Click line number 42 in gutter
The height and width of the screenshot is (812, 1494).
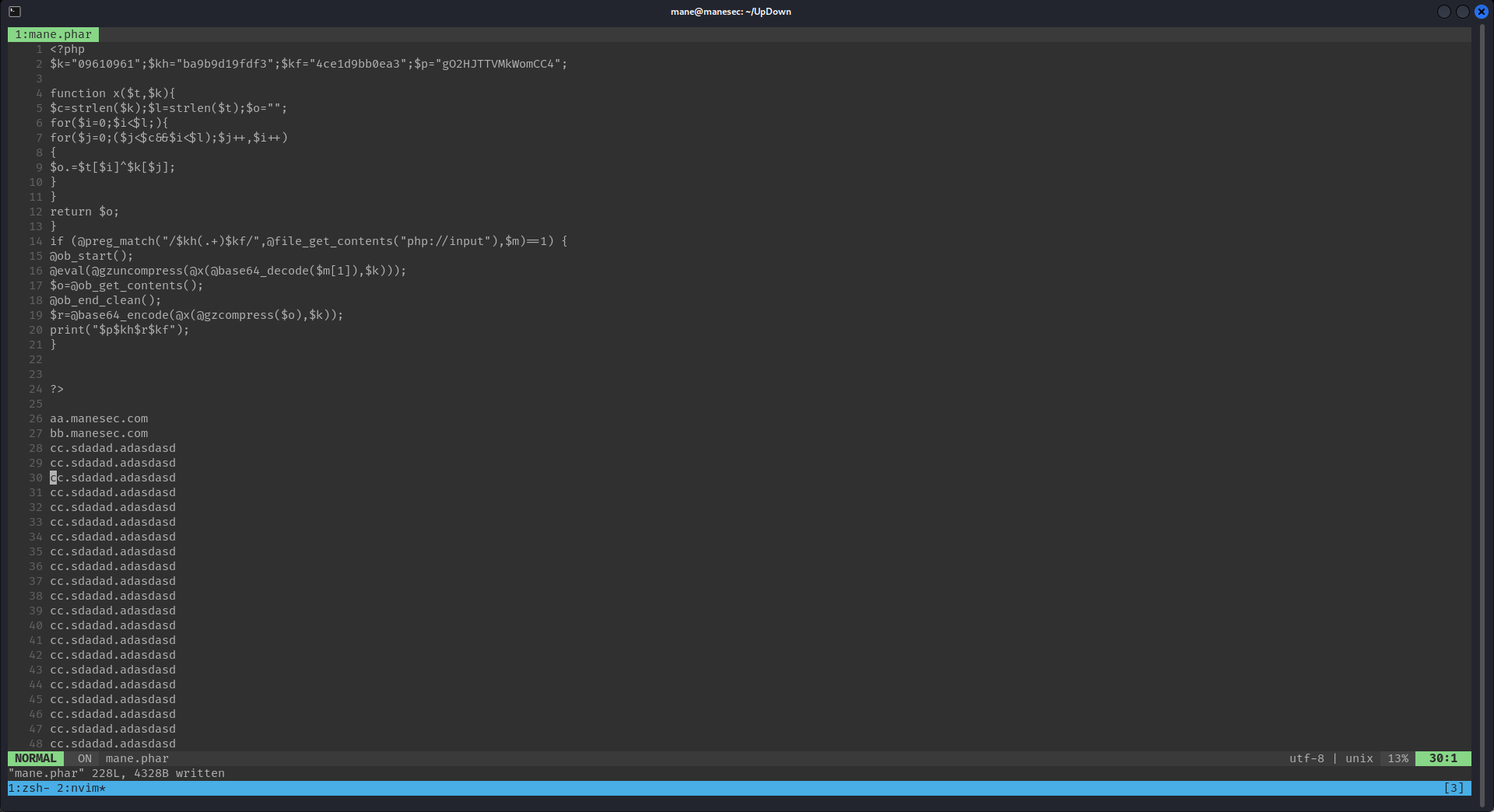tap(36, 655)
